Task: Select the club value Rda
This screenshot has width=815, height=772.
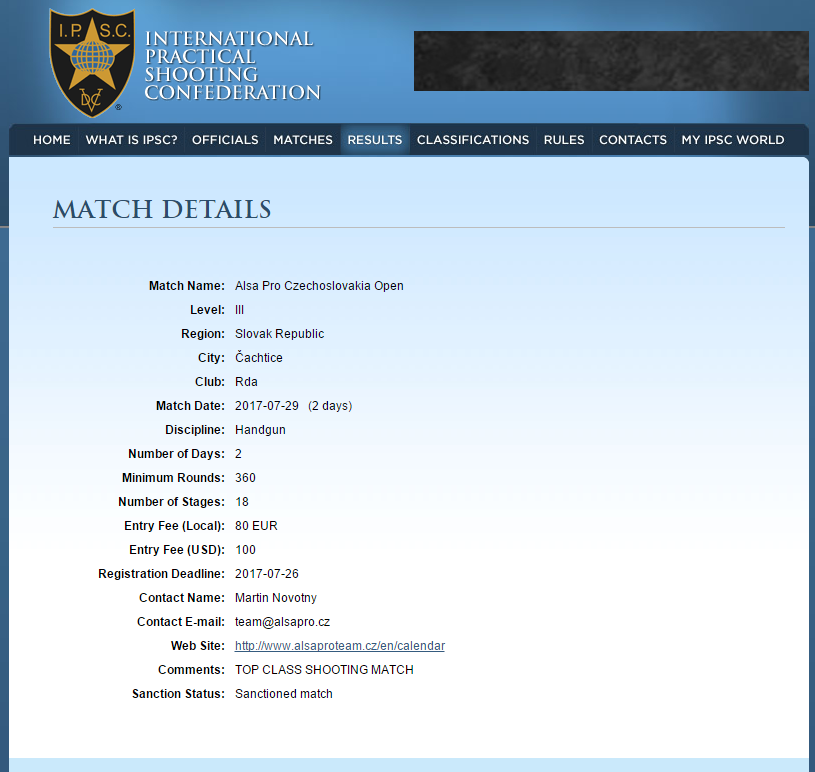Action: [x=246, y=382]
